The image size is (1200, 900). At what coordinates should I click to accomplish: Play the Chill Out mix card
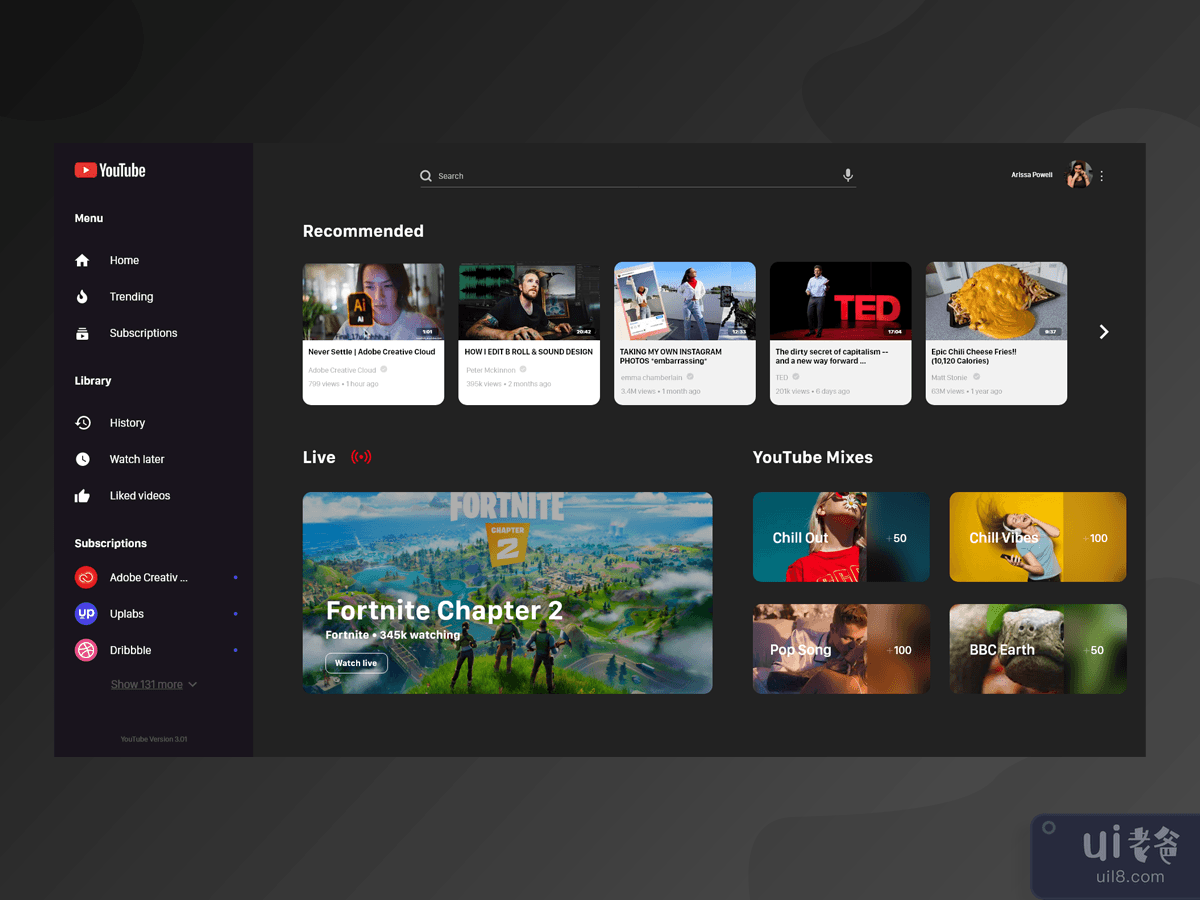tap(841, 537)
